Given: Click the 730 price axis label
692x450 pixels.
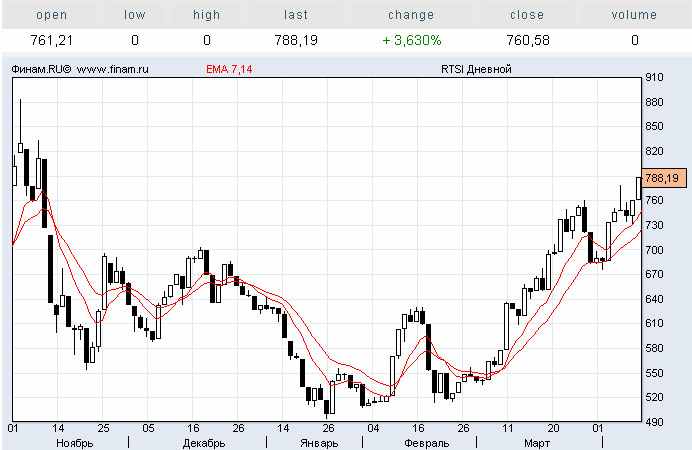Looking at the screenshot, I should (654, 225).
